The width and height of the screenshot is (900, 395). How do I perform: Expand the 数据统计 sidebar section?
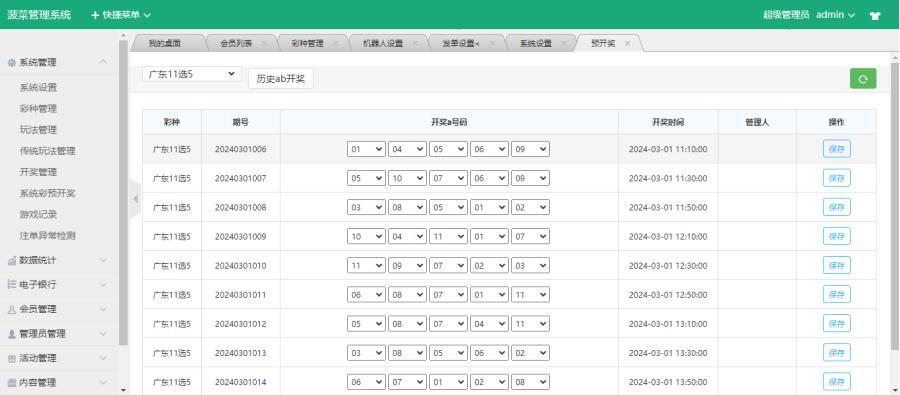click(103, 260)
